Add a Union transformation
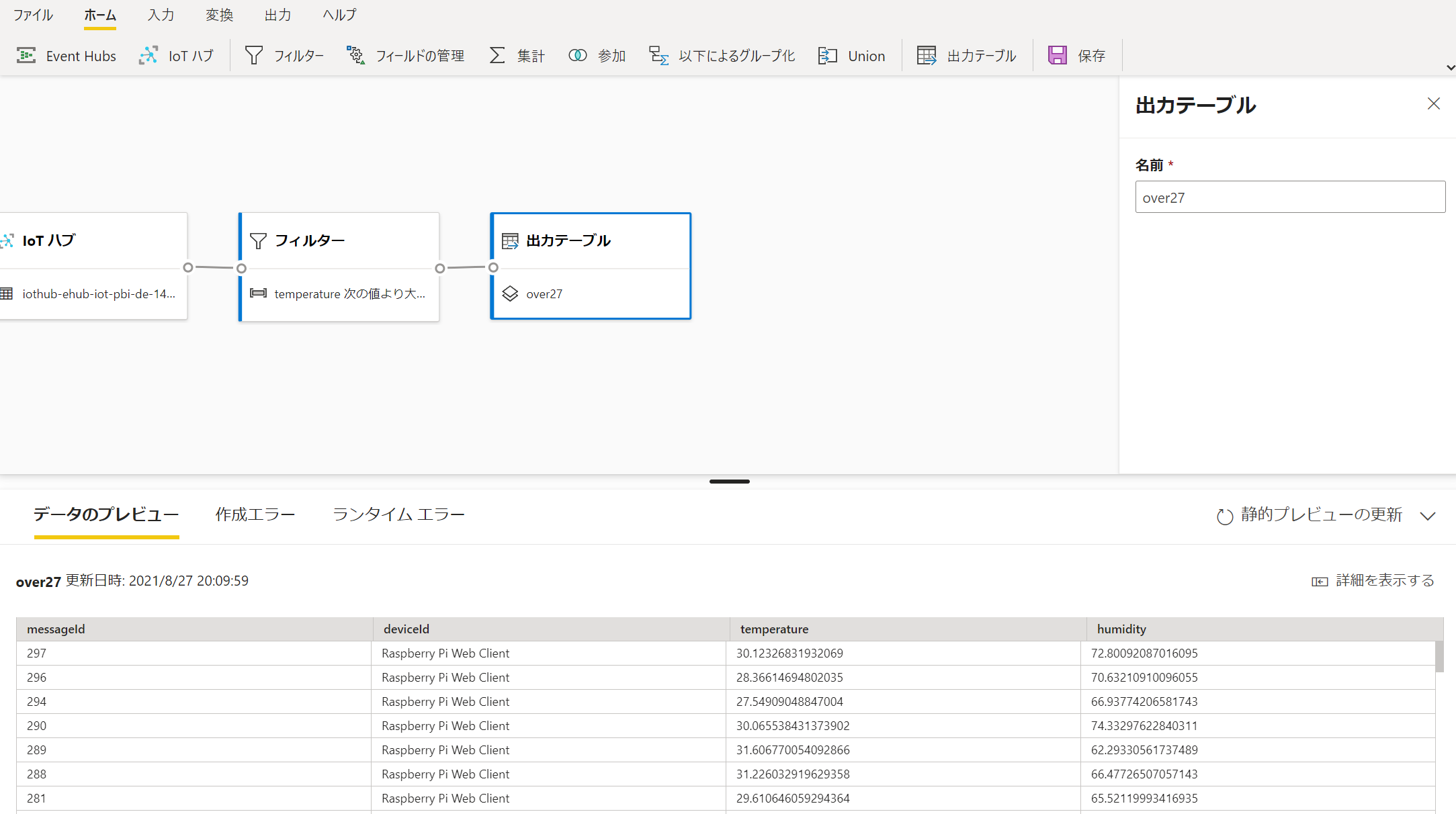Screen dimensions: 1456x814 (851, 56)
